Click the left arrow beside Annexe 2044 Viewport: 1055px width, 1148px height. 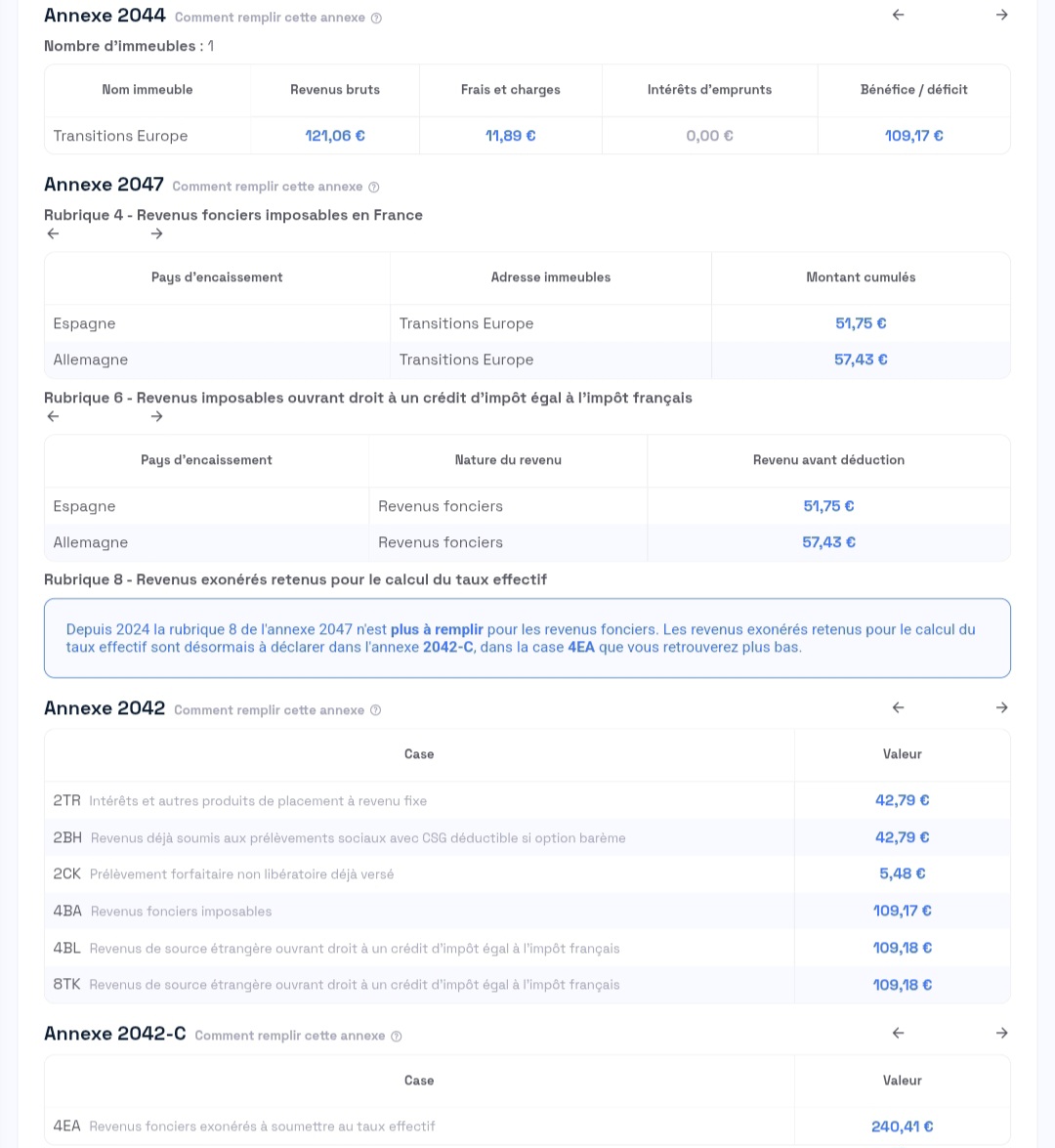(899, 15)
